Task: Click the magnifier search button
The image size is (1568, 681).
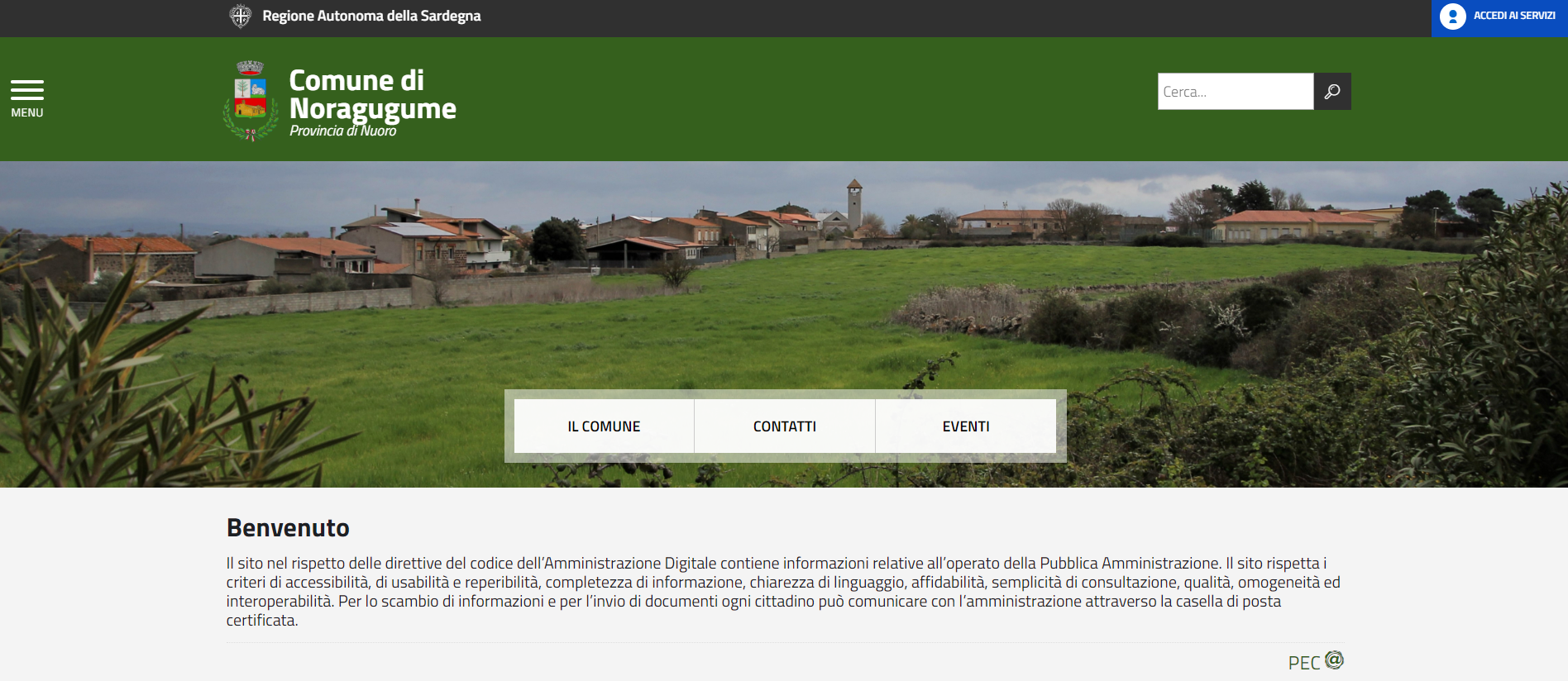Action: [x=1332, y=92]
